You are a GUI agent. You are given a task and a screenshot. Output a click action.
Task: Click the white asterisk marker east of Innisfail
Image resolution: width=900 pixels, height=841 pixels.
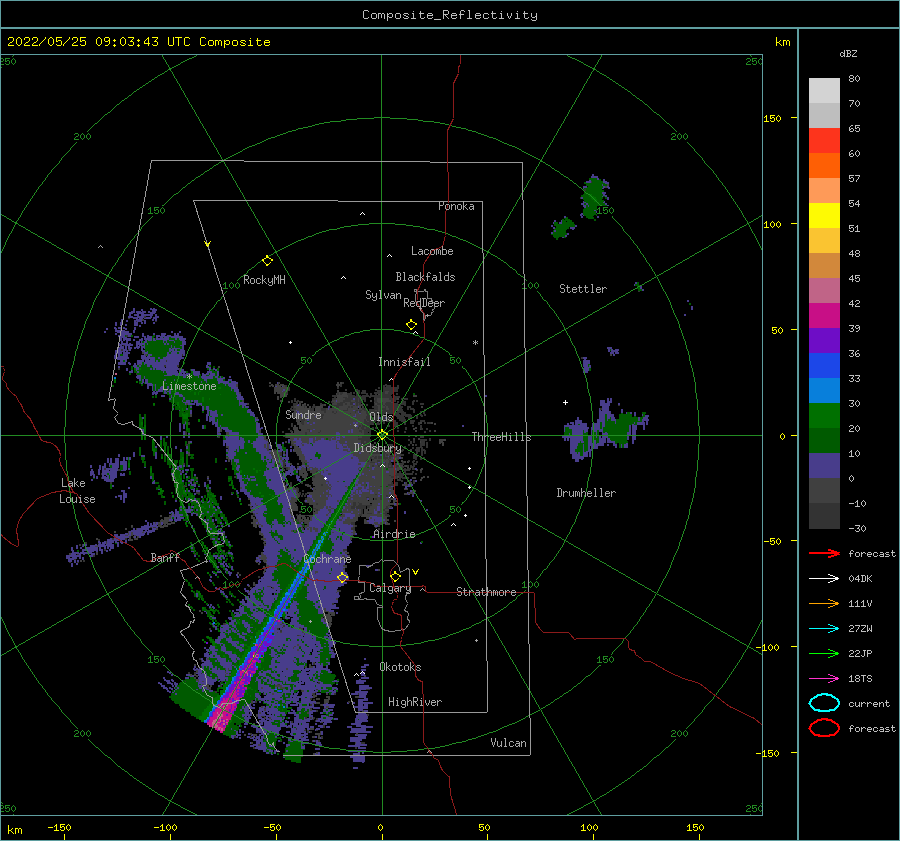(475, 343)
